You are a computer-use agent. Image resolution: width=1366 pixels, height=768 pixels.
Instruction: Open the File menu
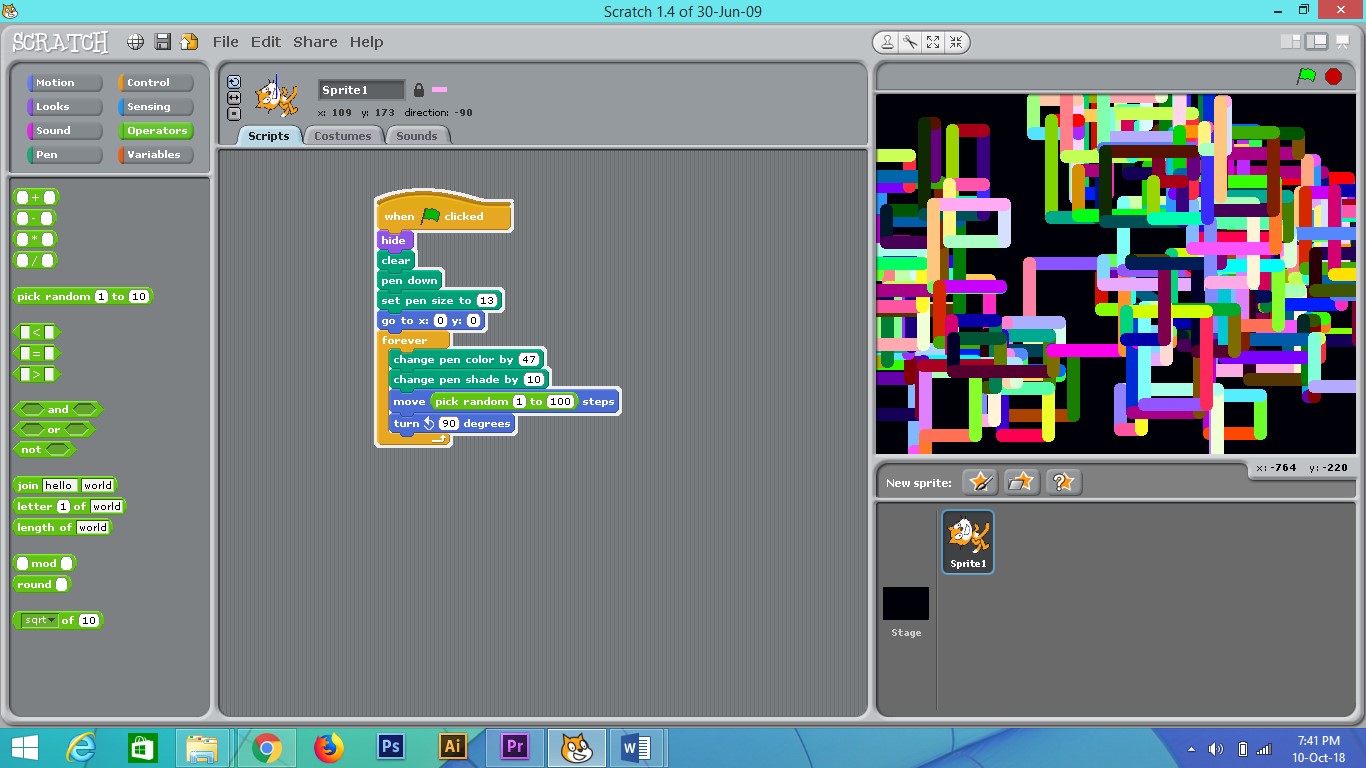point(226,42)
